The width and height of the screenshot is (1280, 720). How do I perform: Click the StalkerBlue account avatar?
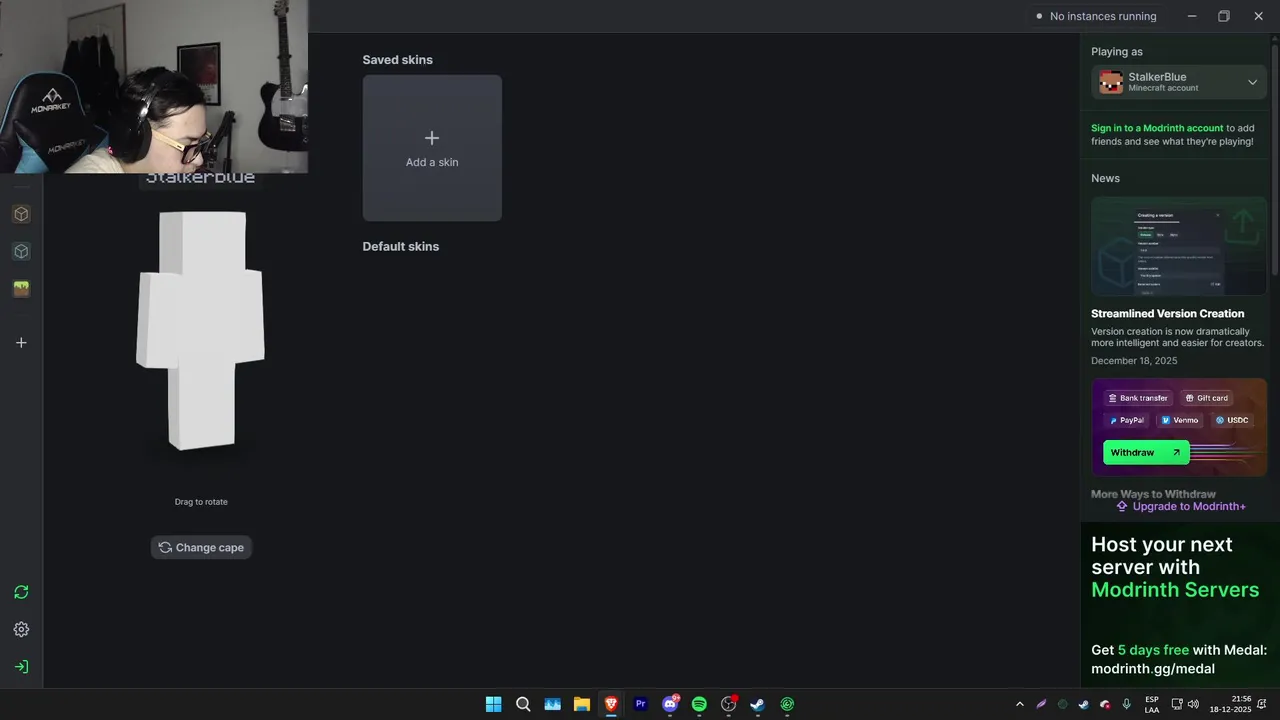1111,82
